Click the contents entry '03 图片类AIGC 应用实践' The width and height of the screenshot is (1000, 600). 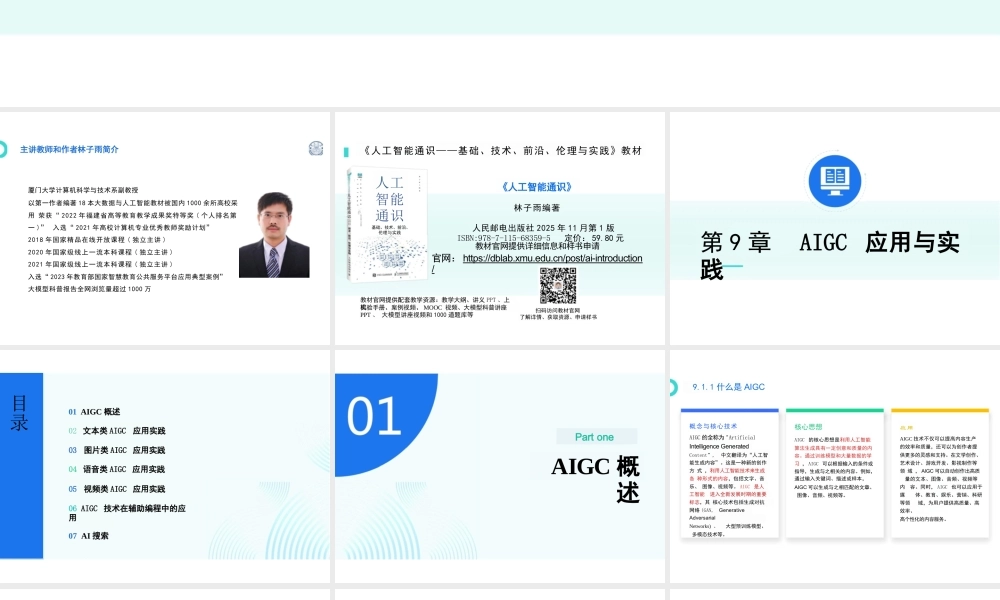click(117, 450)
